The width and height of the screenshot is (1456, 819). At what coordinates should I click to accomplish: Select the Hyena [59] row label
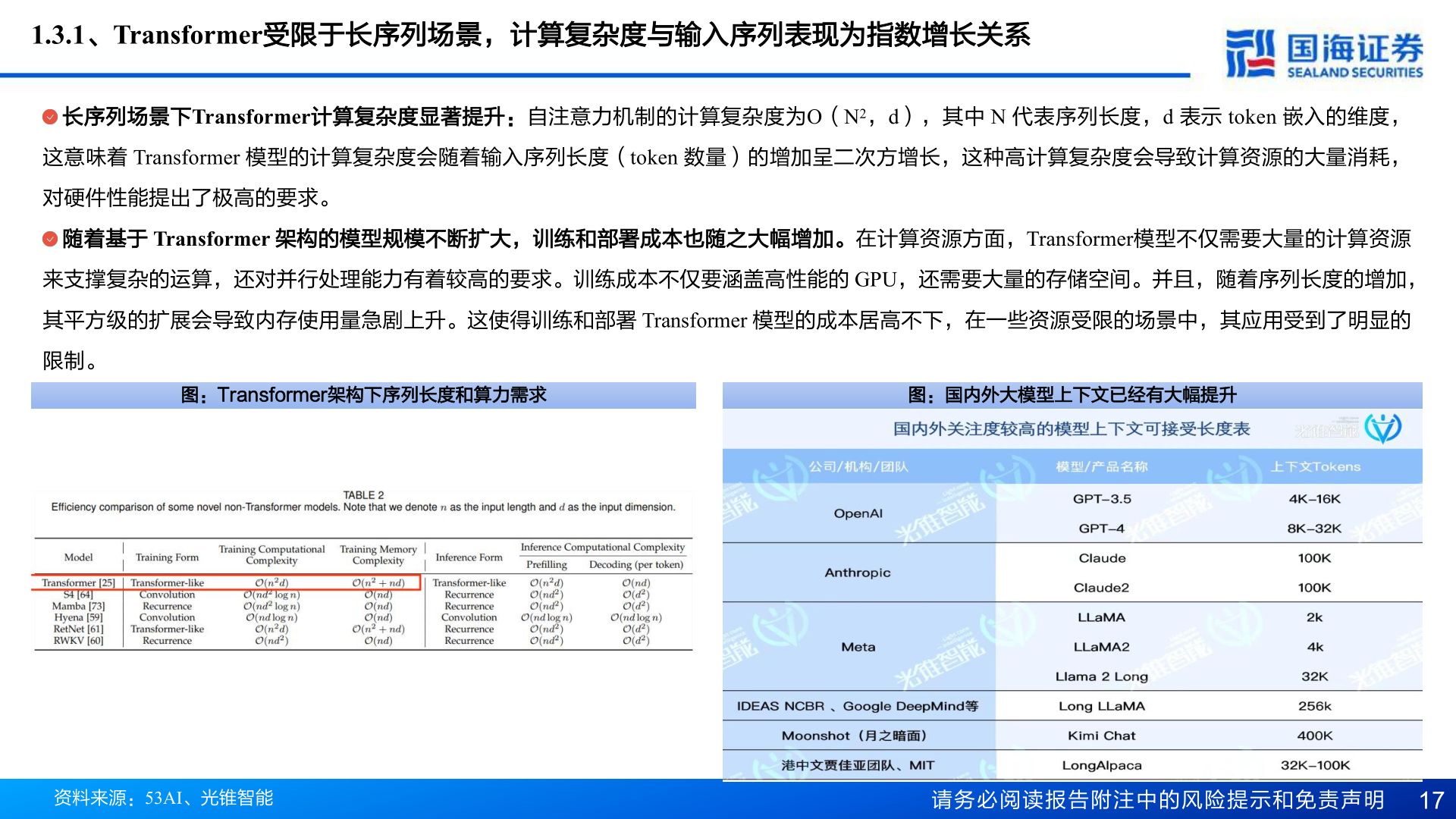78,617
